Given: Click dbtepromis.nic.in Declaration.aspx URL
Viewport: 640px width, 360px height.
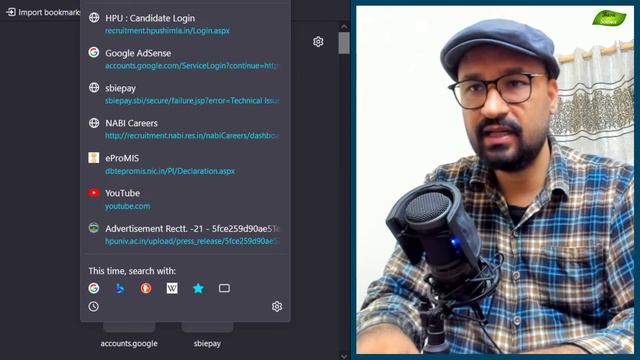Looking at the screenshot, I should (170, 171).
